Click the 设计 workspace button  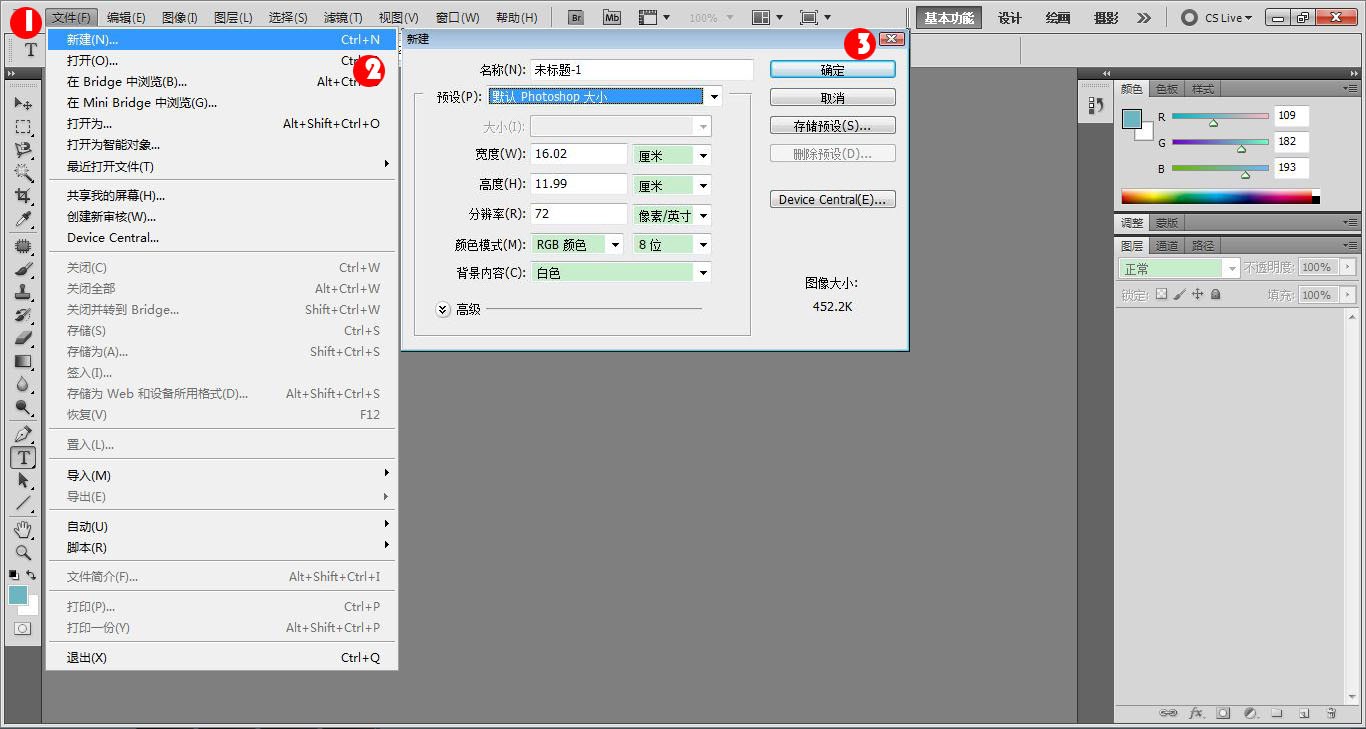(x=1010, y=18)
